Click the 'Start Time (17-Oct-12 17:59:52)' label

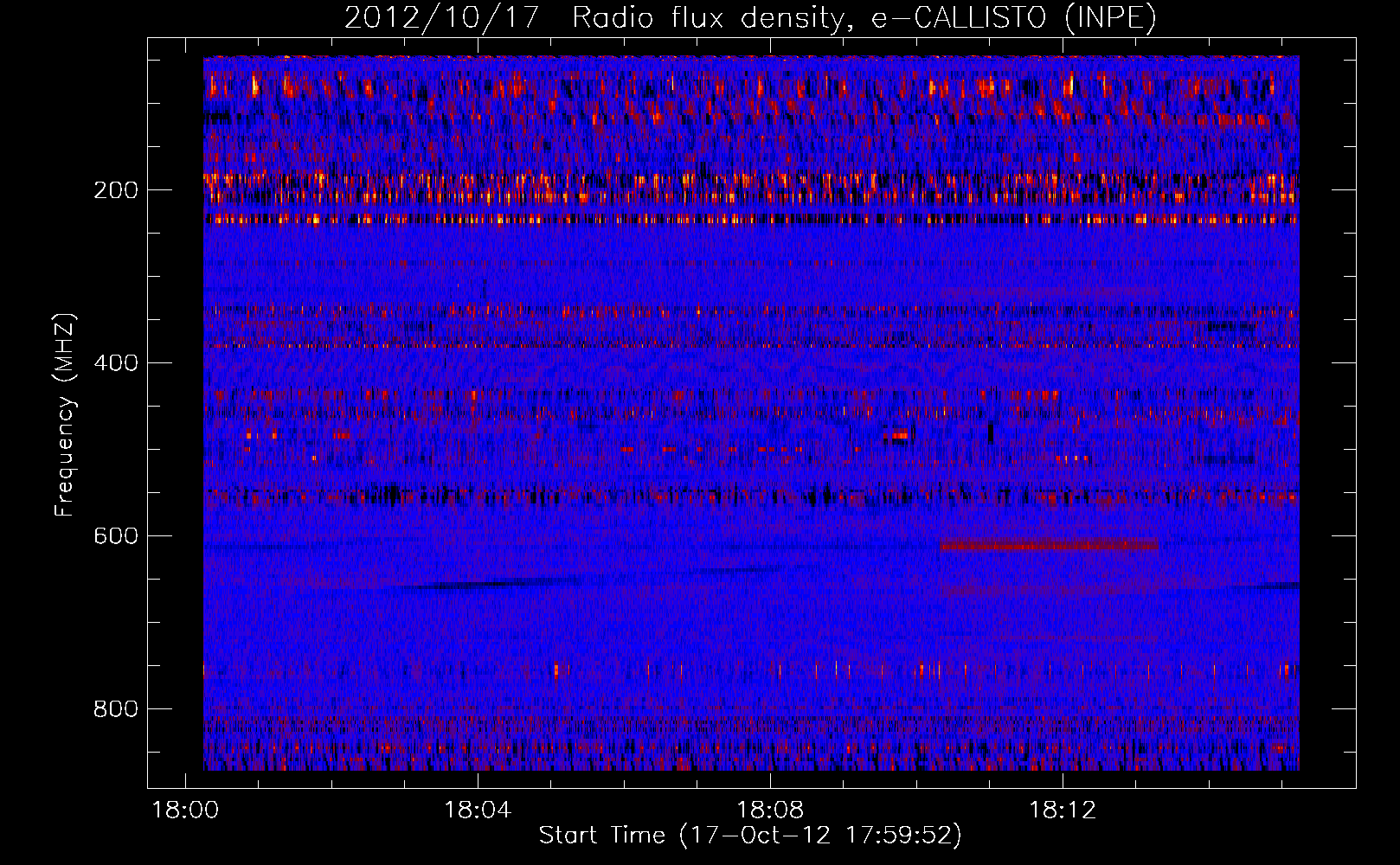[750, 836]
